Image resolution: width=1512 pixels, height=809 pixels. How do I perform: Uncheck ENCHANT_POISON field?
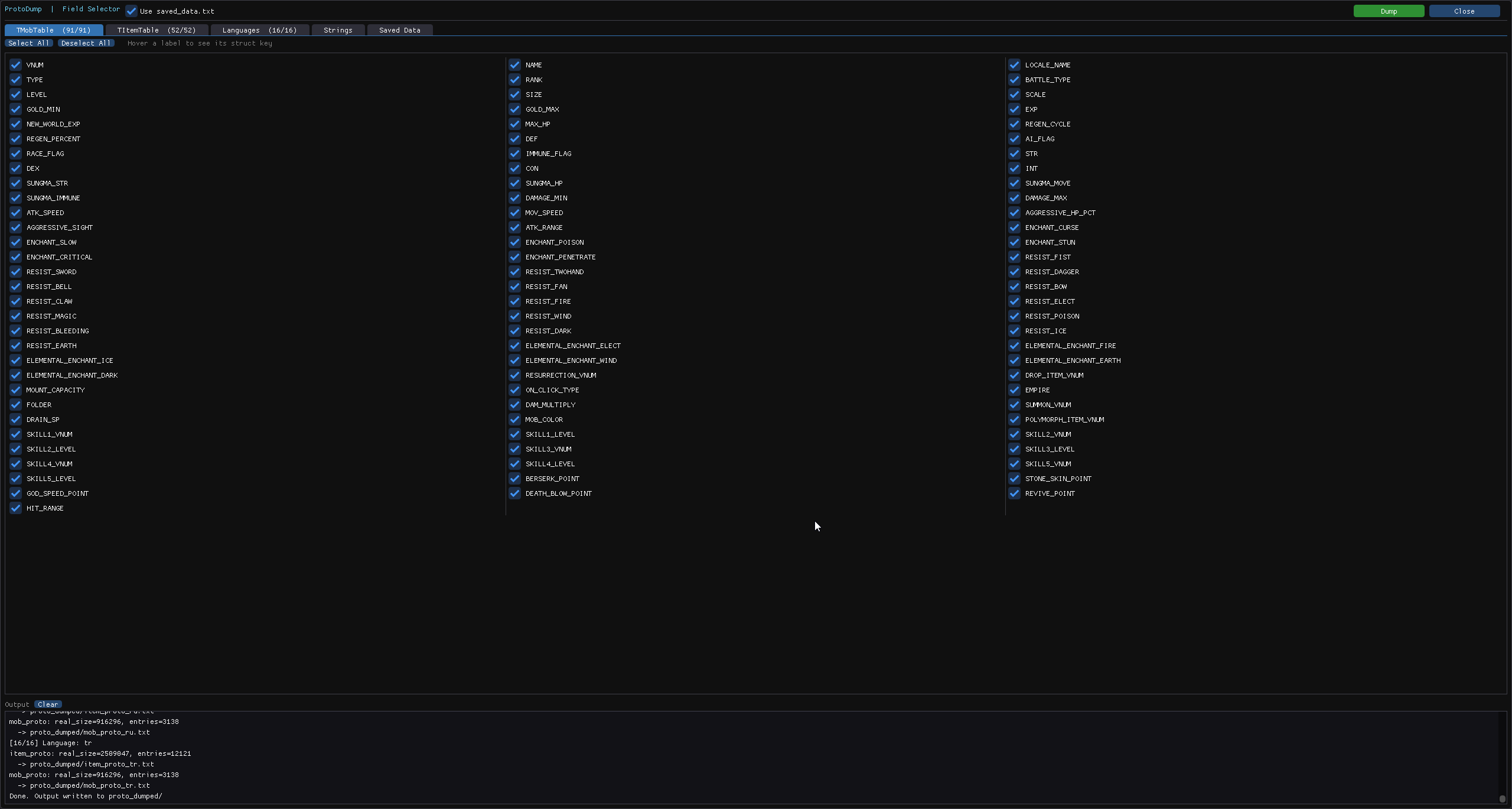[515, 242]
